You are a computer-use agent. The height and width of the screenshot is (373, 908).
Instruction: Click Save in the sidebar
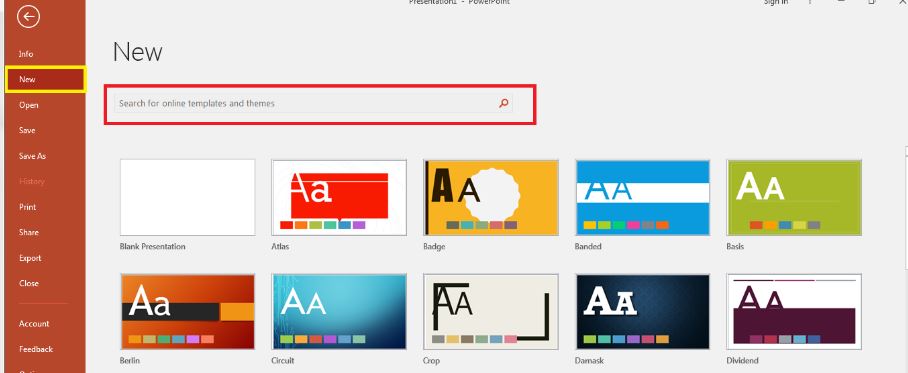click(x=27, y=130)
